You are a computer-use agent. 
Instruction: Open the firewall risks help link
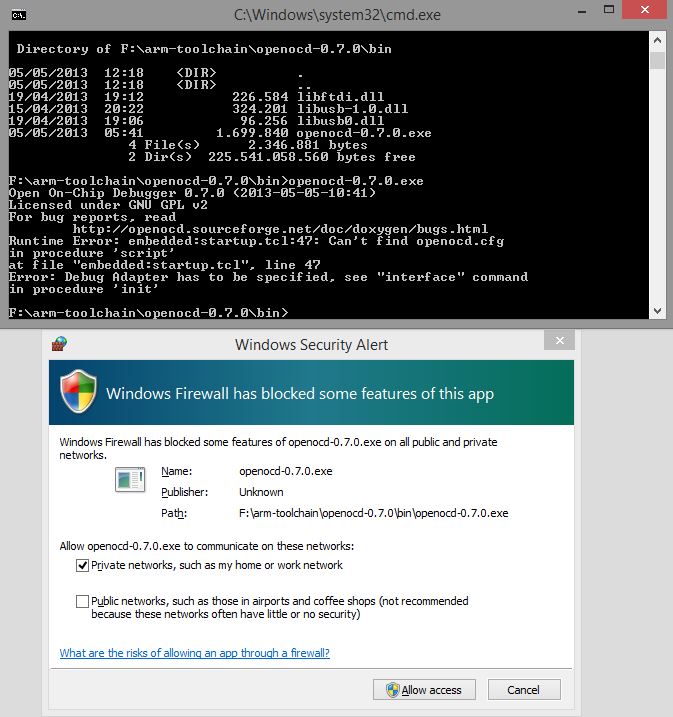194,653
